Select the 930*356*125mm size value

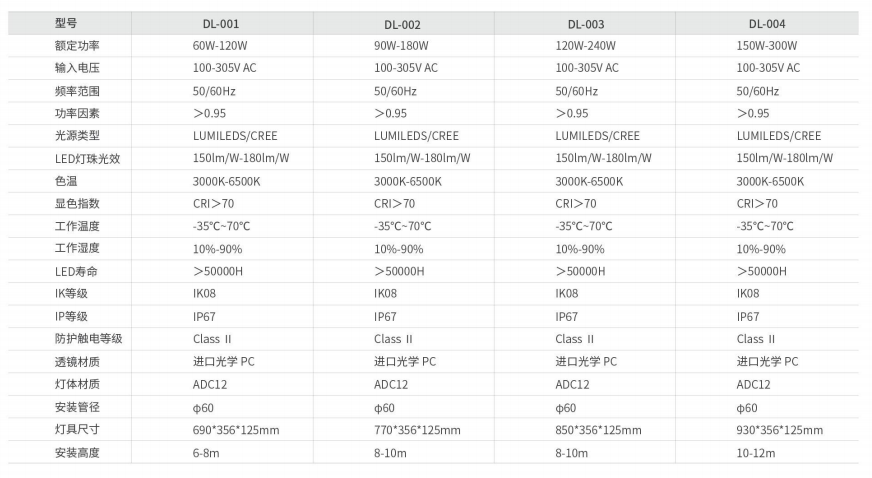780,430
